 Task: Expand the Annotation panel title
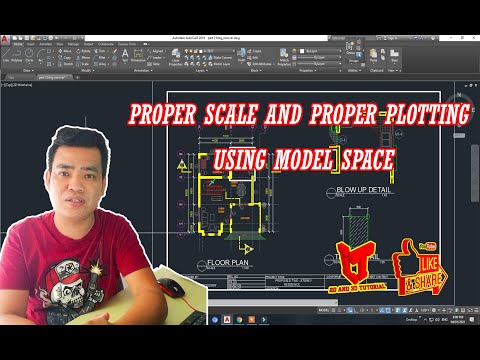(142, 71)
